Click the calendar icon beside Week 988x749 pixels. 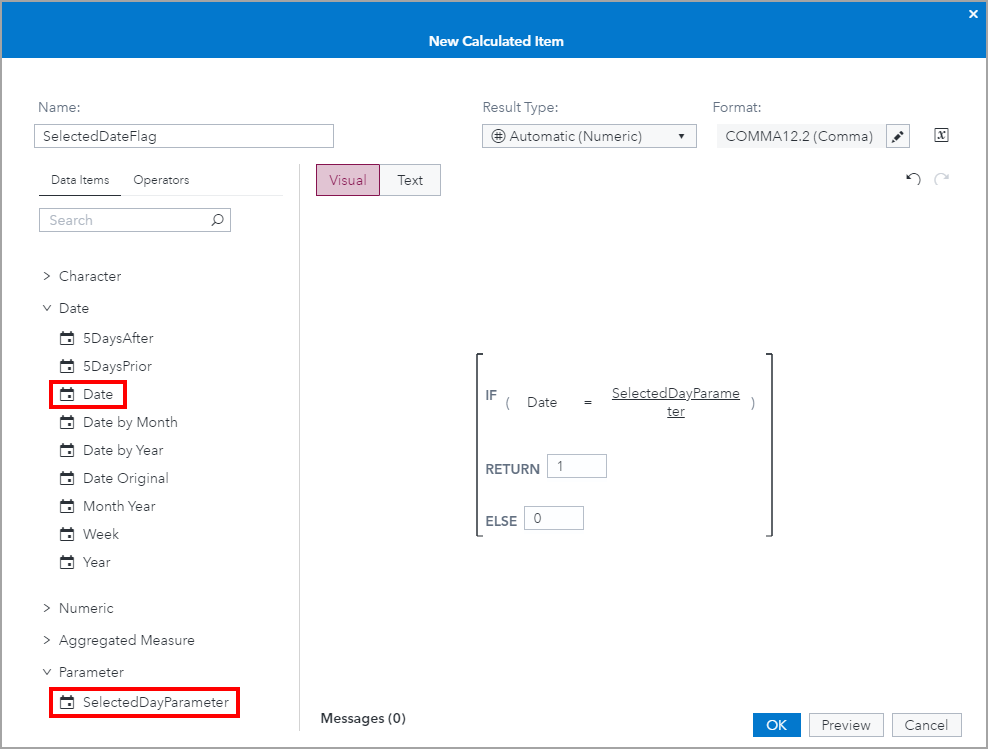(x=68, y=534)
